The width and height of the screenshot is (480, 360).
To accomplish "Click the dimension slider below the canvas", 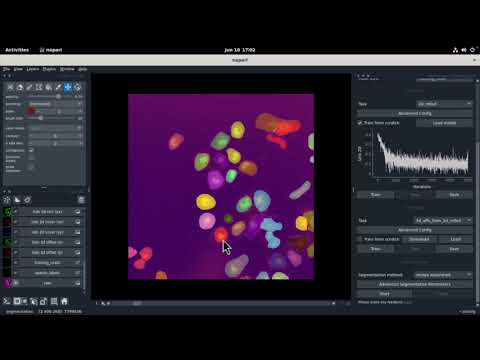I will (220, 303).
